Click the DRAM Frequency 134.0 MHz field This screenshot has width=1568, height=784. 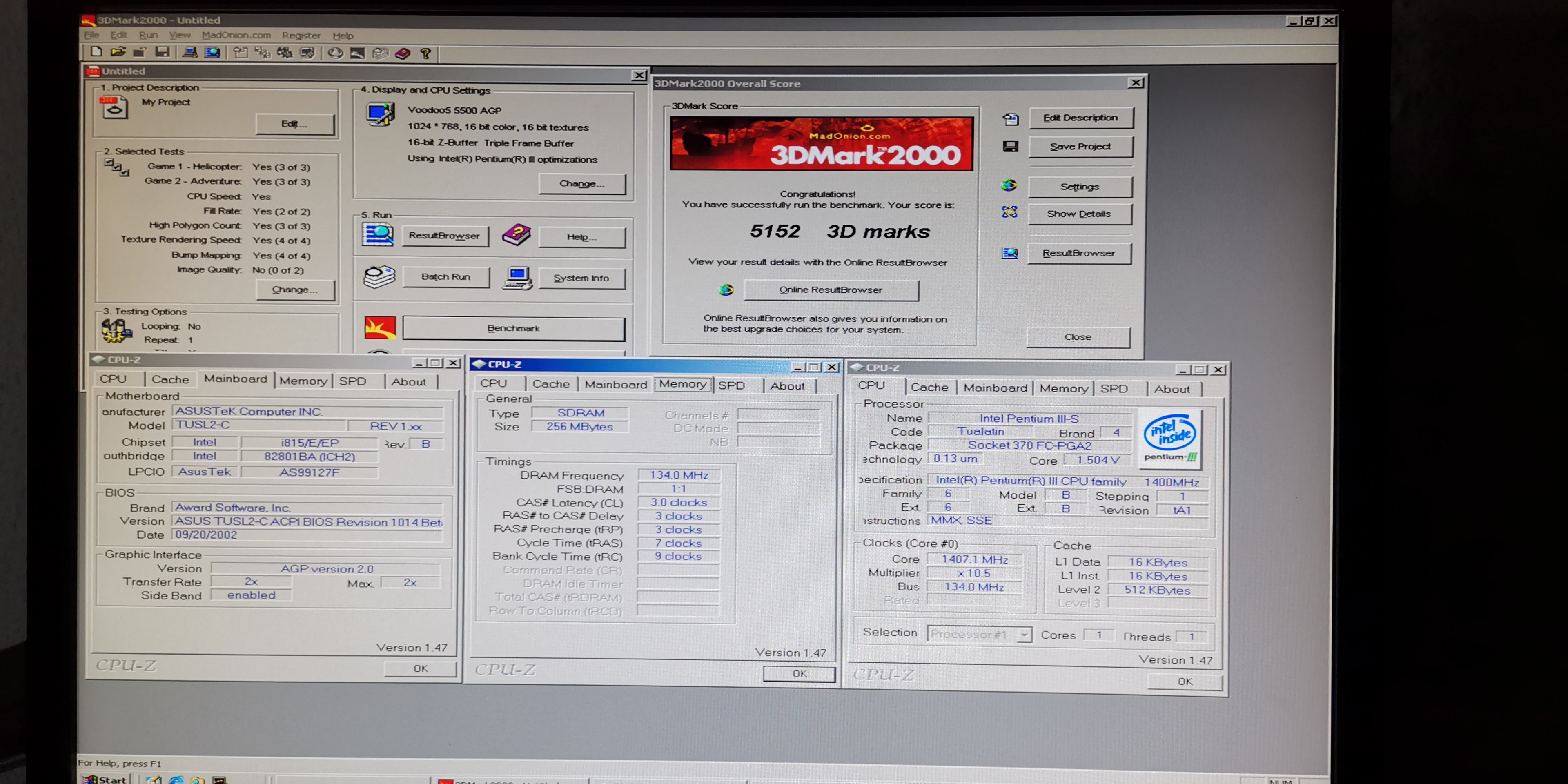tap(679, 475)
